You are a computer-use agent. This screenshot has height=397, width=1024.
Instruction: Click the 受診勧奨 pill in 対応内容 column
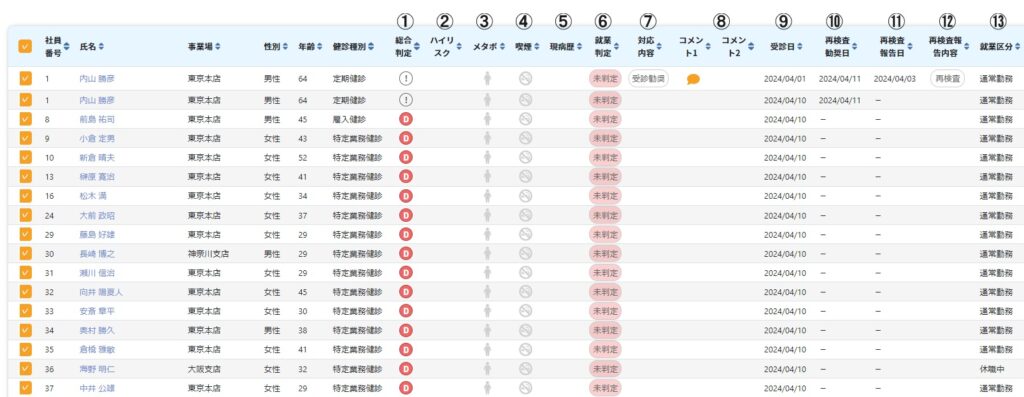[648, 78]
